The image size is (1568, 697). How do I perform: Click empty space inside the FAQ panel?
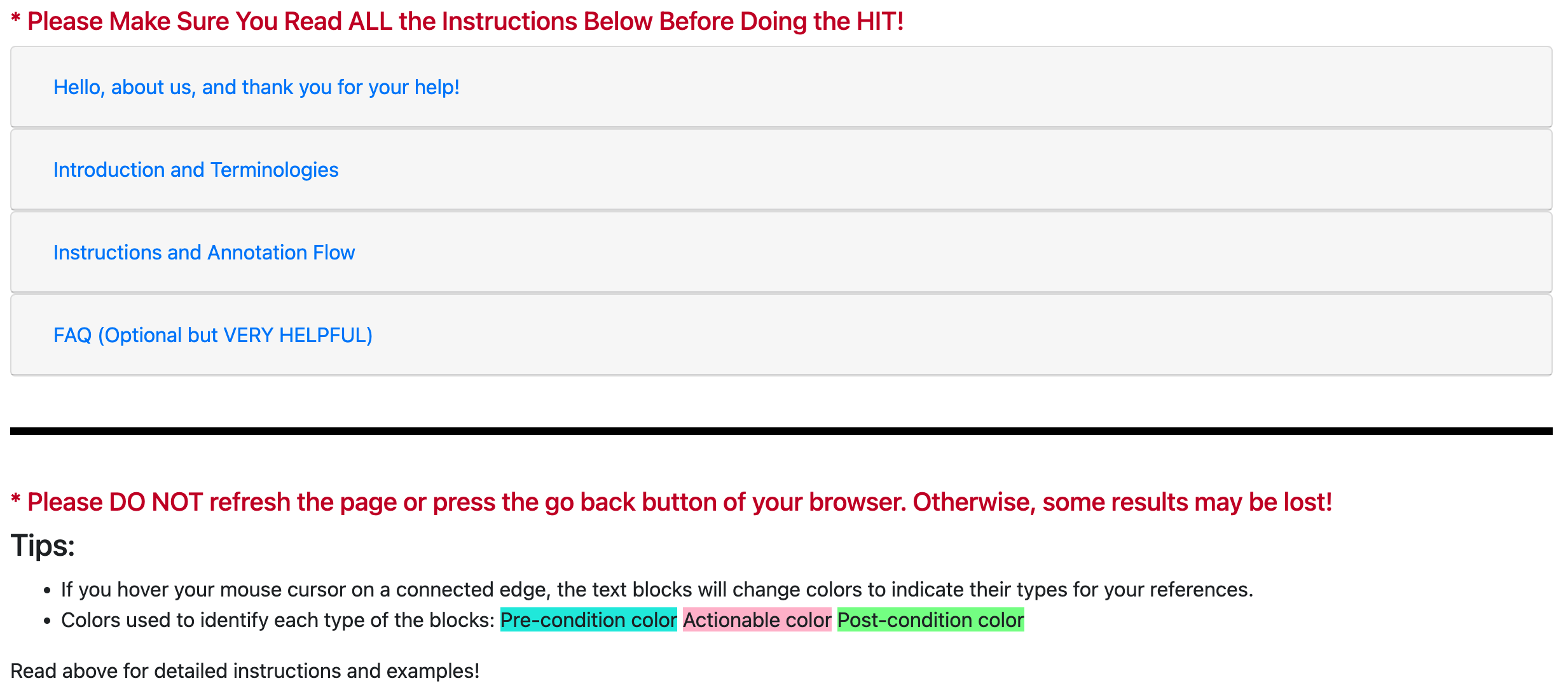pos(954,335)
